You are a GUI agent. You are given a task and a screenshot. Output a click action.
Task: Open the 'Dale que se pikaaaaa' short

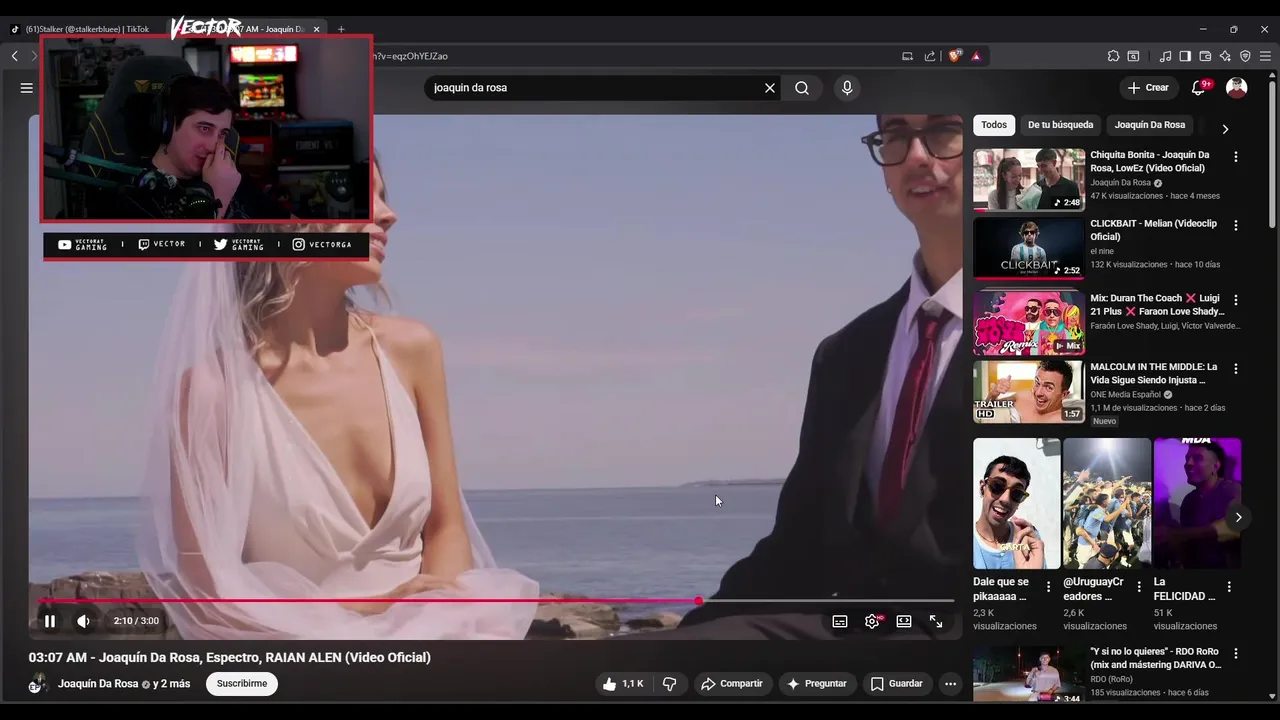[1017, 504]
